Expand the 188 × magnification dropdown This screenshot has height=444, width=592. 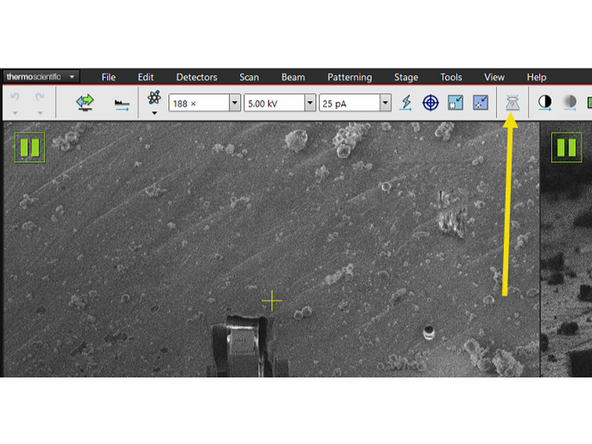tap(234, 103)
